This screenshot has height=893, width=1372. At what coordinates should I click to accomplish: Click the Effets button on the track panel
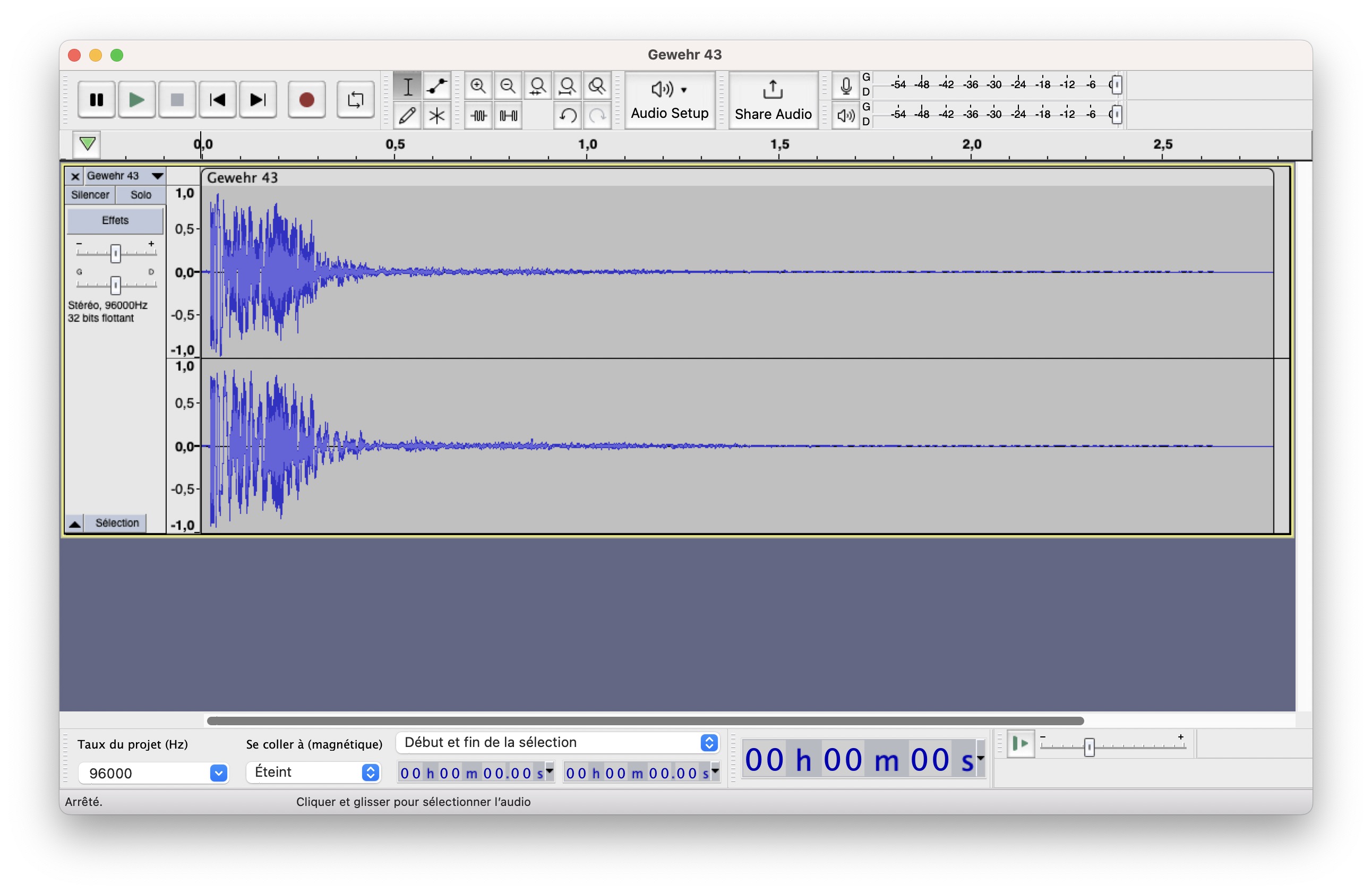[x=115, y=220]
